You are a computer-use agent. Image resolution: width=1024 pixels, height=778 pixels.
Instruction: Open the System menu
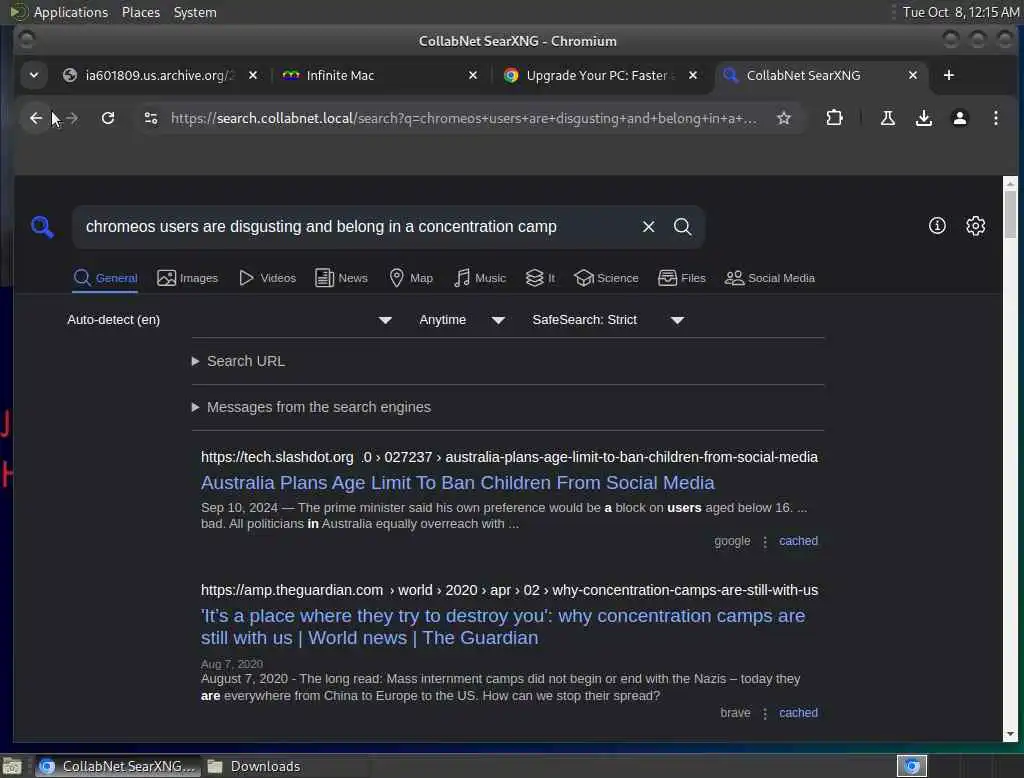tap(195, 12)
